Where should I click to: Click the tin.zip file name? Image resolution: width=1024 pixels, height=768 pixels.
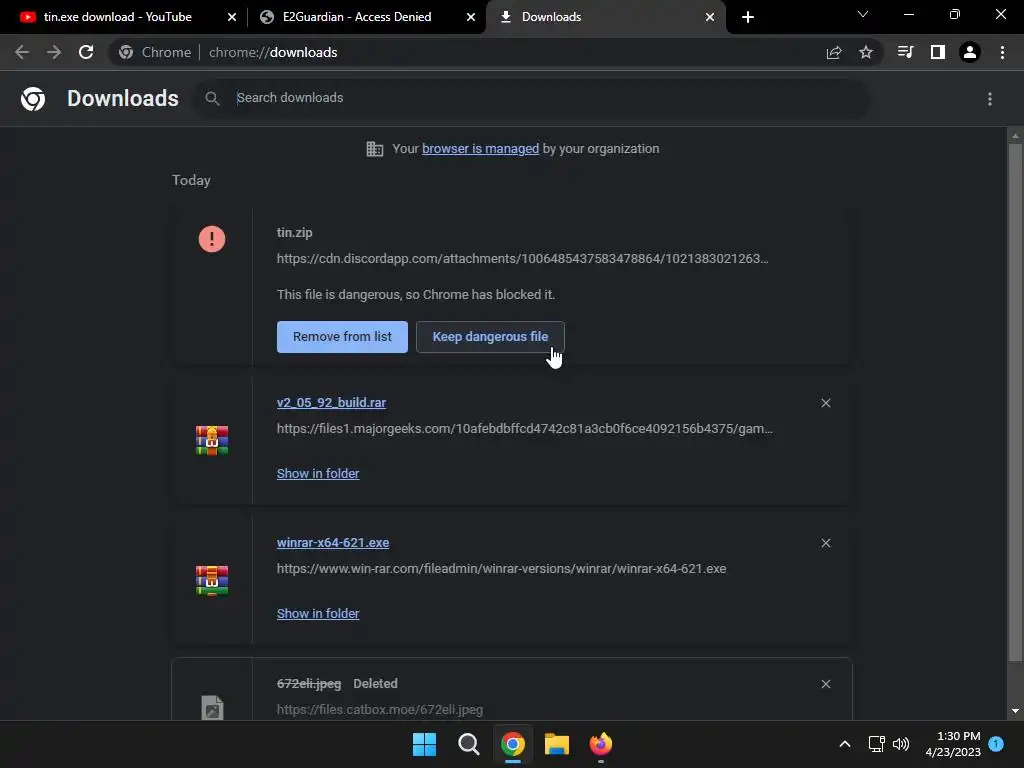295,232
